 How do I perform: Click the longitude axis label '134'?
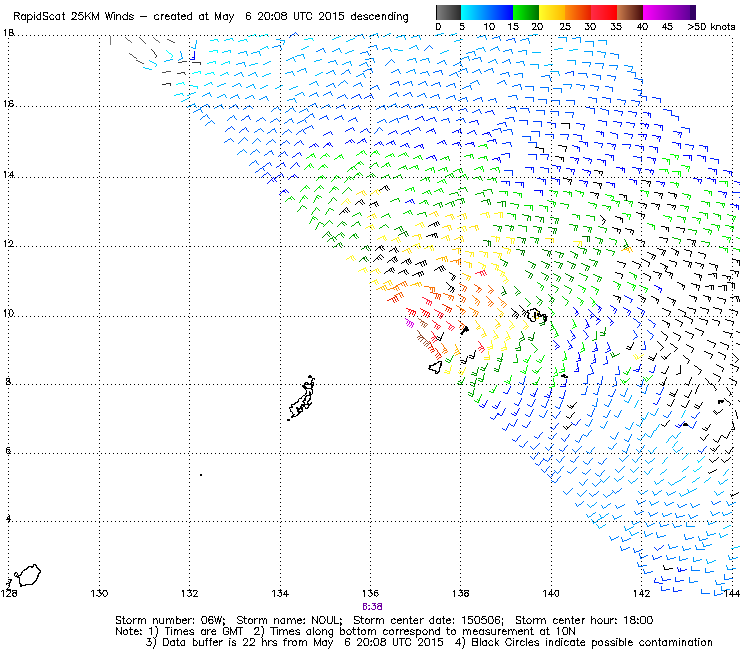pos(280,593)
